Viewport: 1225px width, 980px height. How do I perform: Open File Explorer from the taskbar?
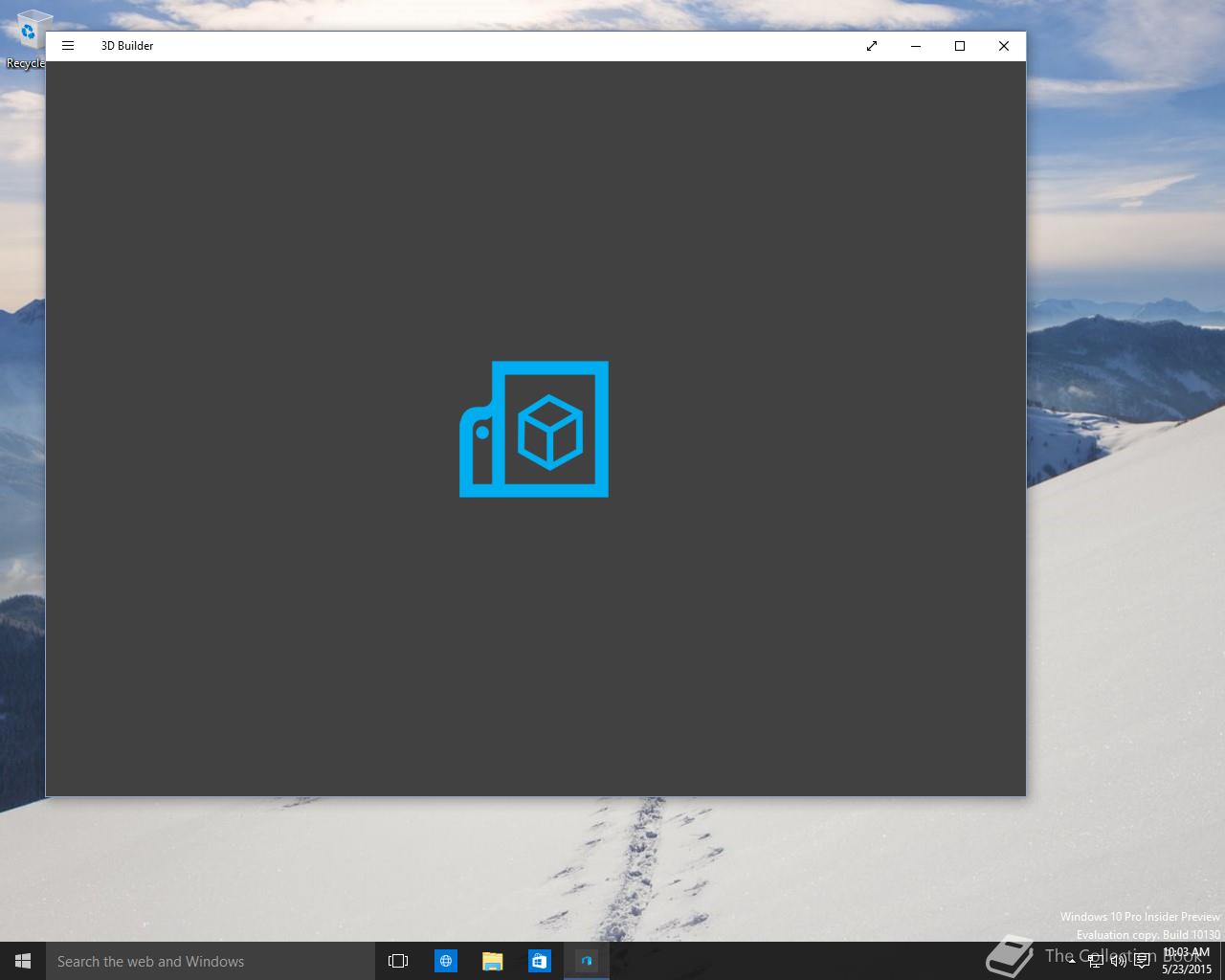(493, 961)
